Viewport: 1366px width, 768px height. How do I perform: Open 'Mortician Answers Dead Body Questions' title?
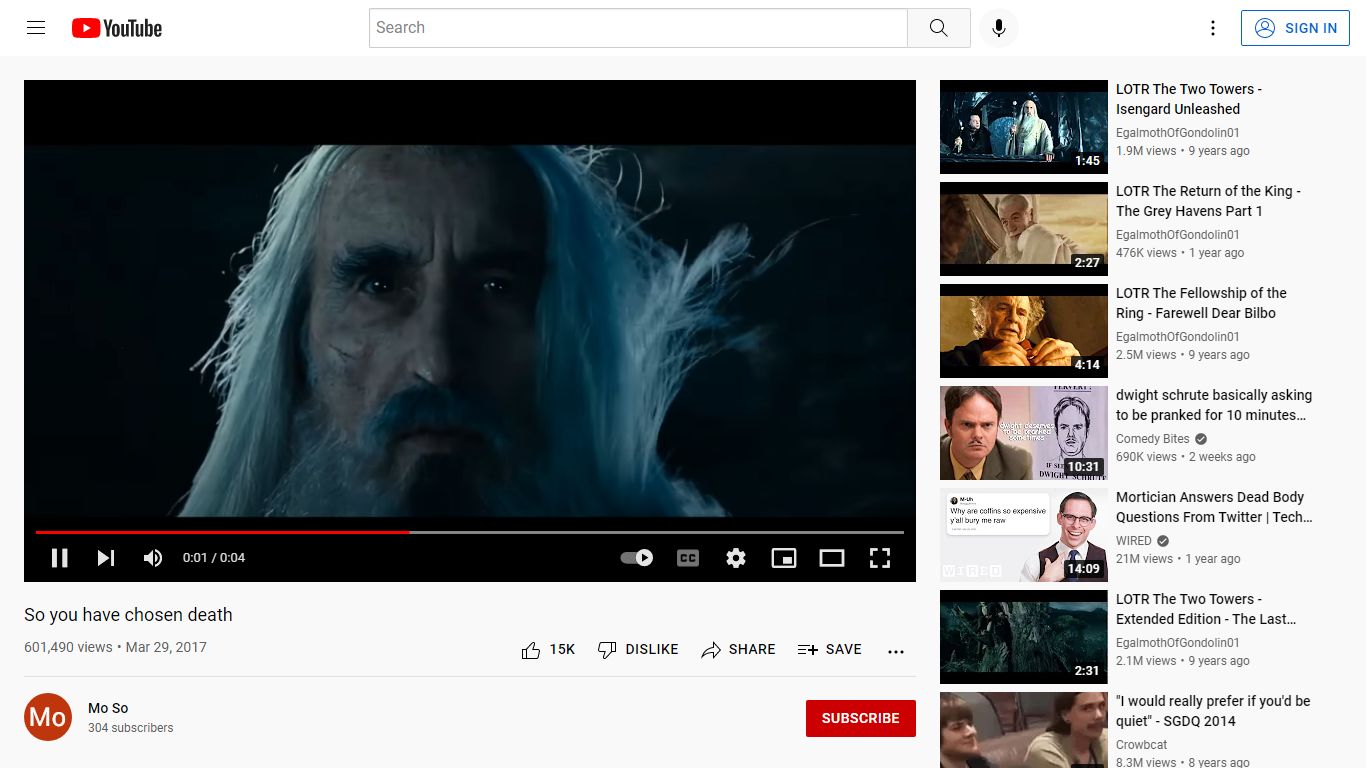[x=1214, y=507]
